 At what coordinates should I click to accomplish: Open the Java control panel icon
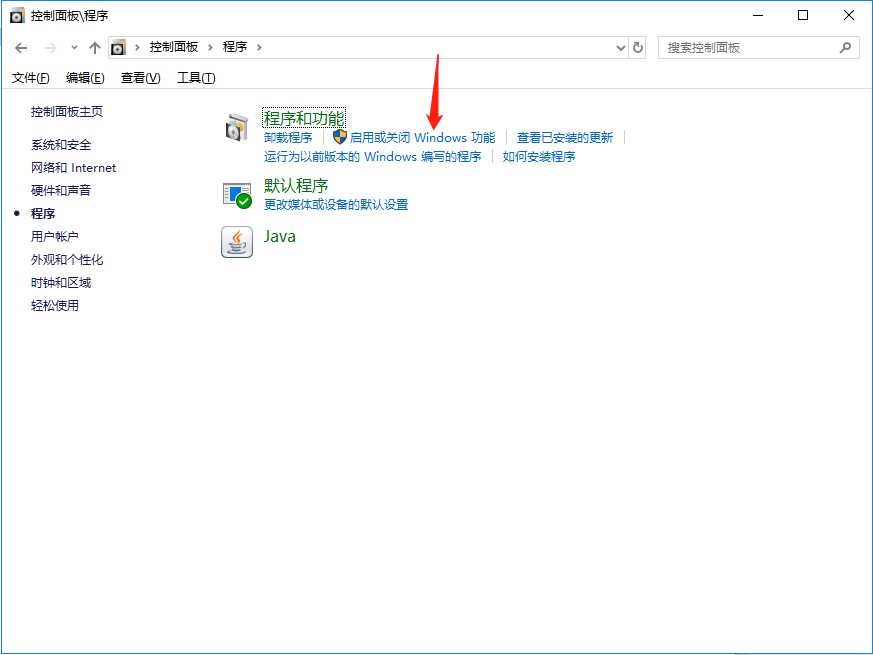(x=236, y=242)
